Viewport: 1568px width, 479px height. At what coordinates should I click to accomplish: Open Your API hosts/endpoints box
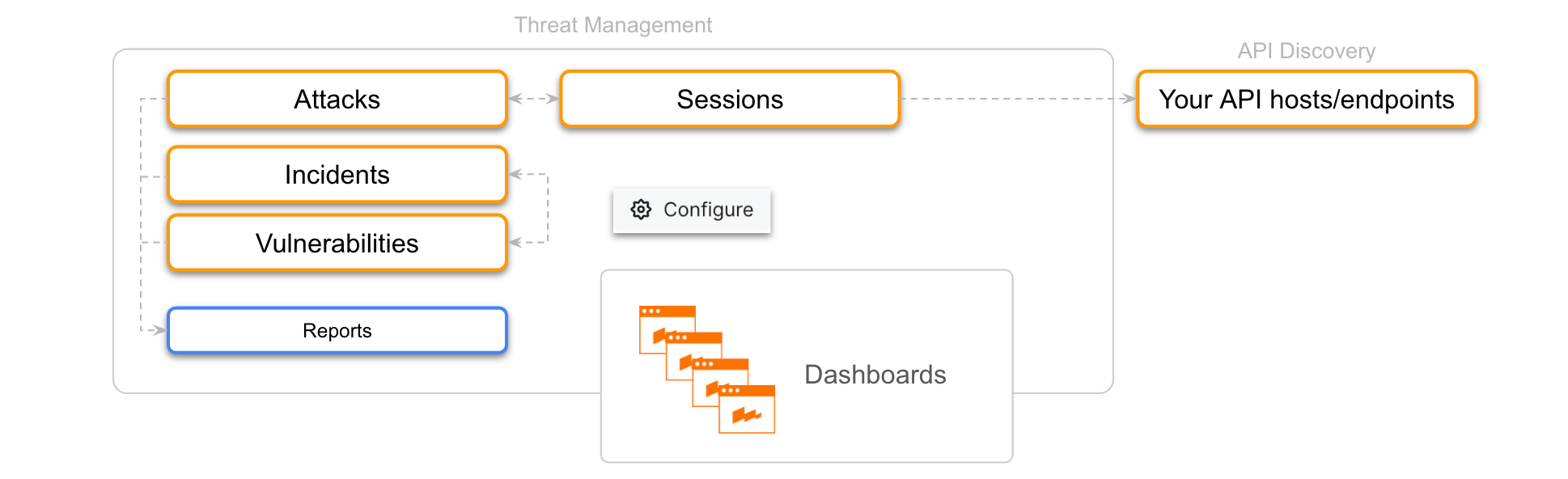[x=1306, y=99]
